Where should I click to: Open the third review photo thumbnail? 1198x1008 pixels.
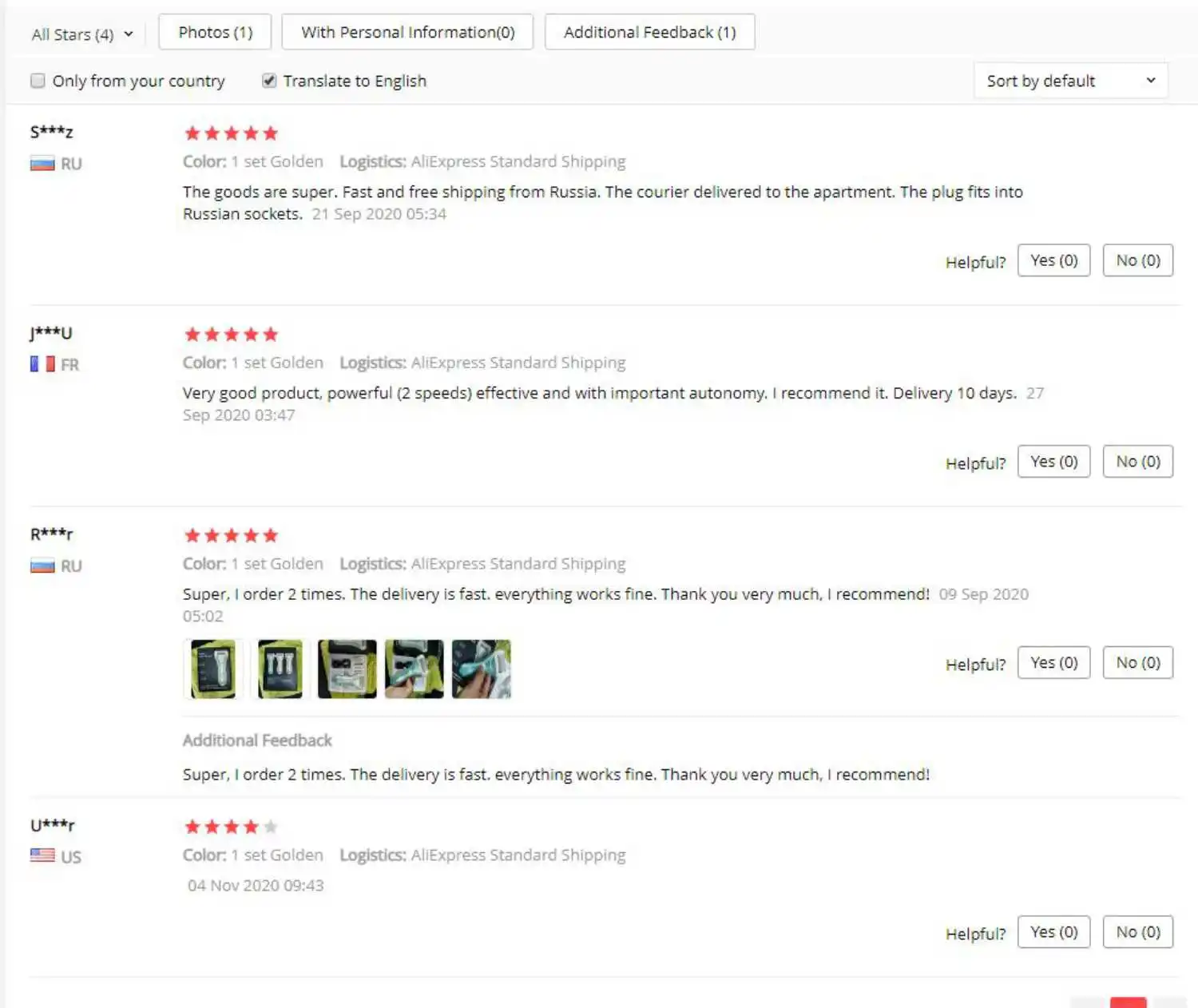tap(347, 669)
